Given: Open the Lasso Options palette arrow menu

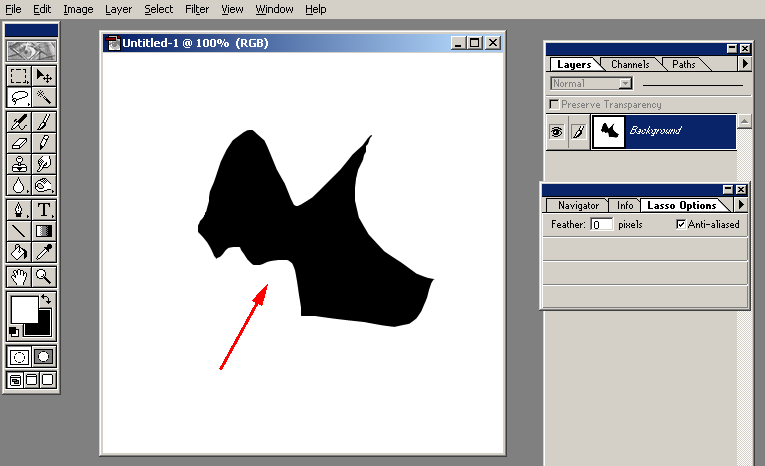Looking at the screenshot, I should (741, 205).
